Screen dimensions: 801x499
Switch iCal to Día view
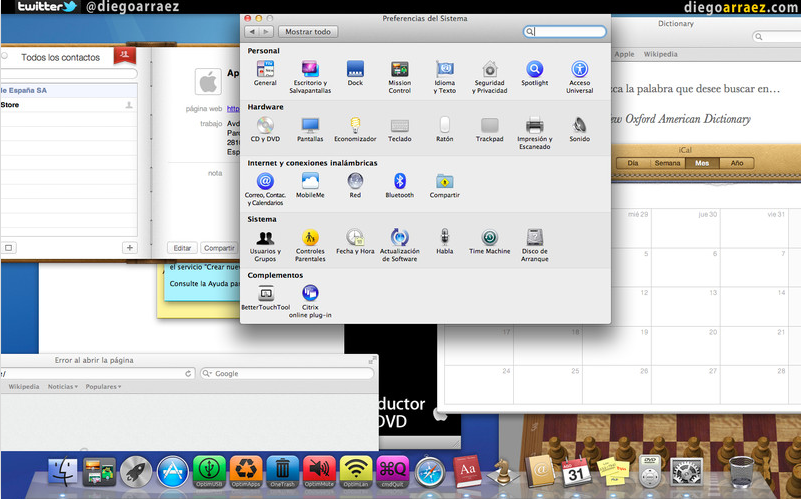(x=633, y=163)
